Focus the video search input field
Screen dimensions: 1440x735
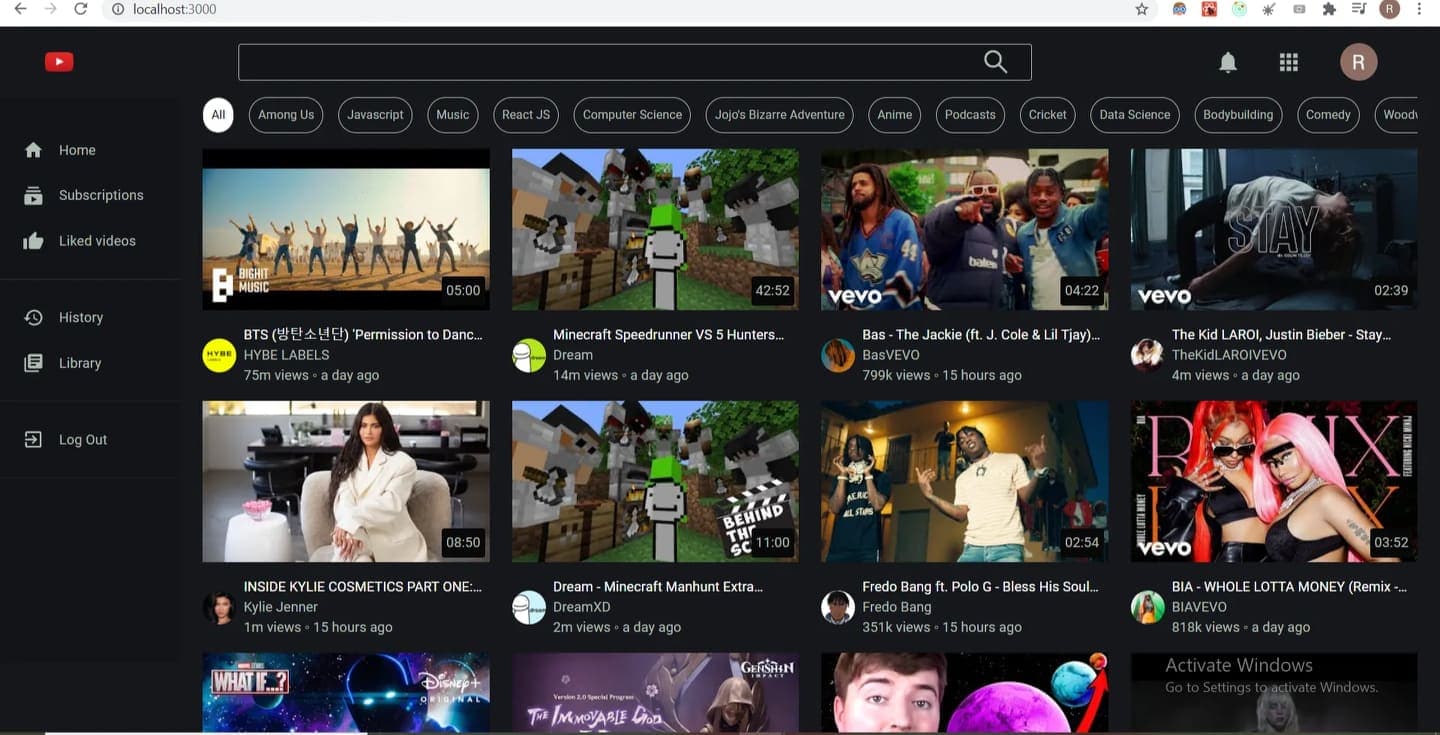(x=610, y=62)
